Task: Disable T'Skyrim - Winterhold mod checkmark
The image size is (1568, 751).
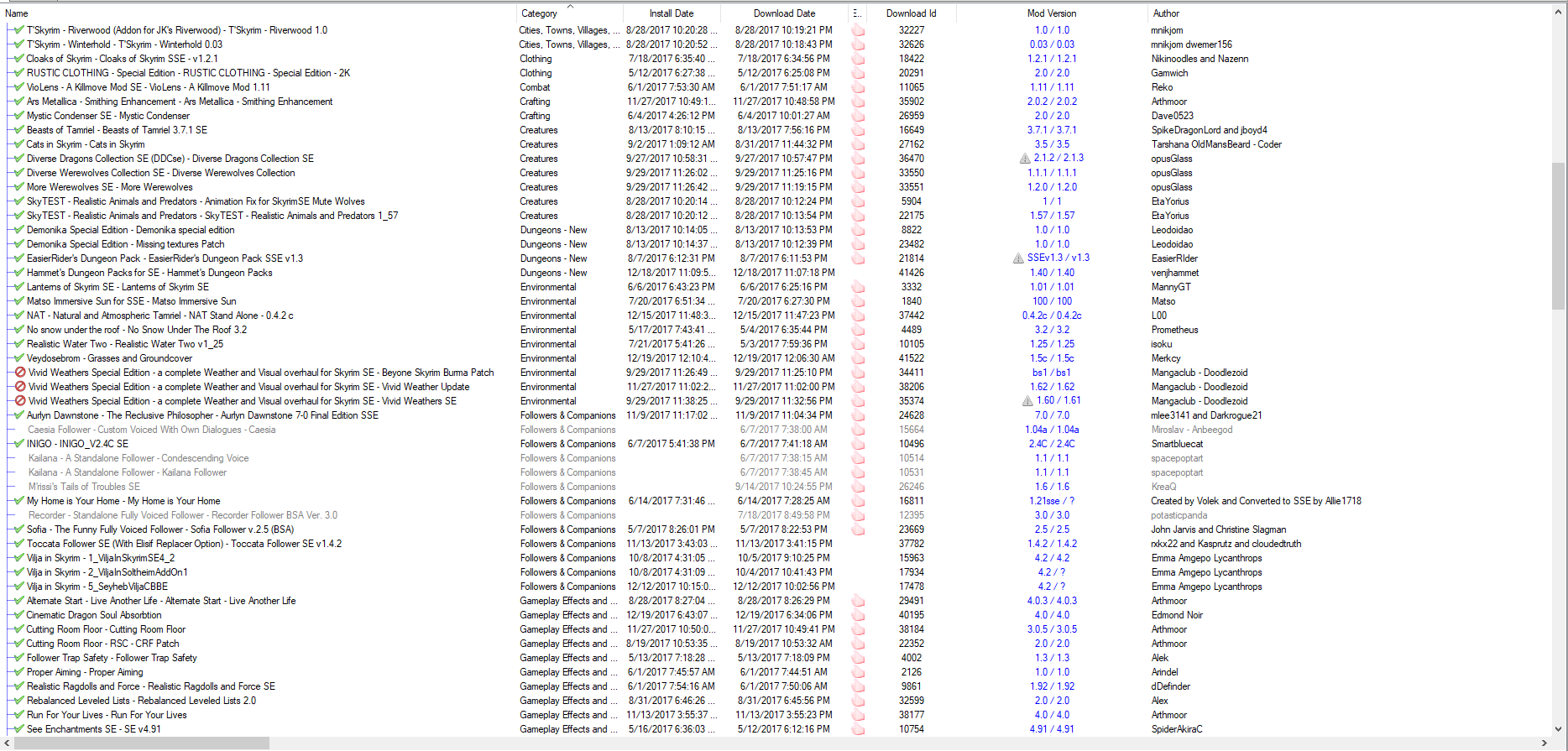Action: [x=19, y=44]
